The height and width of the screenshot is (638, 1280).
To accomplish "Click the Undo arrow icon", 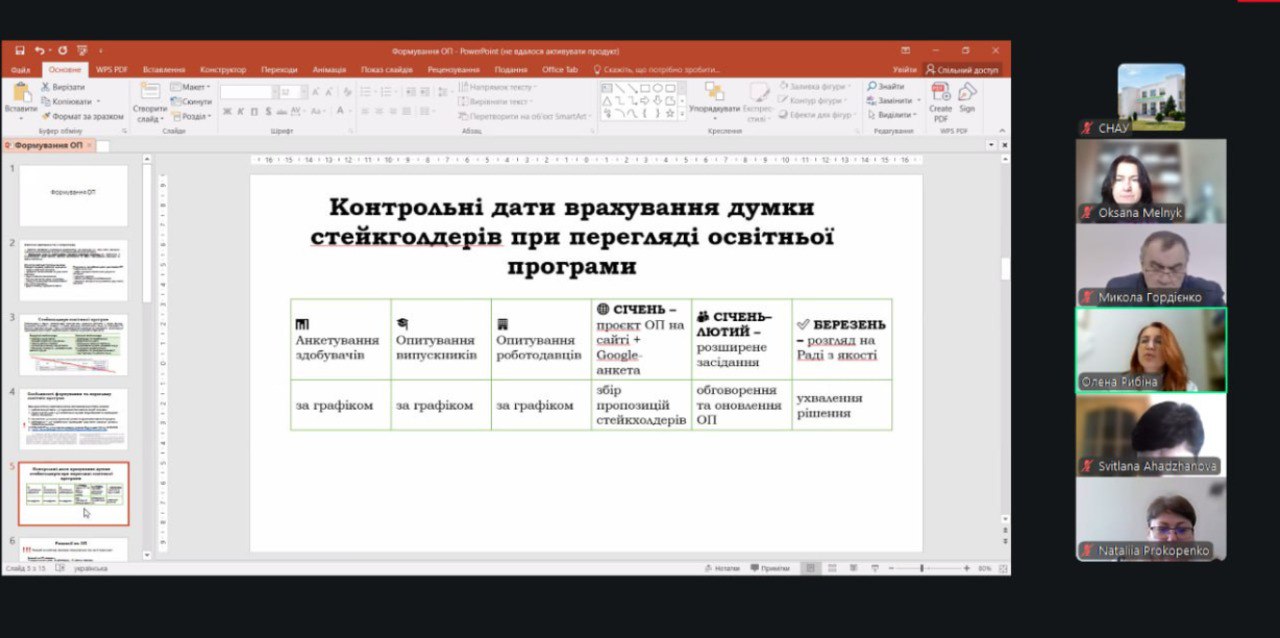I will pyautogui.click(x=40, y=50).
